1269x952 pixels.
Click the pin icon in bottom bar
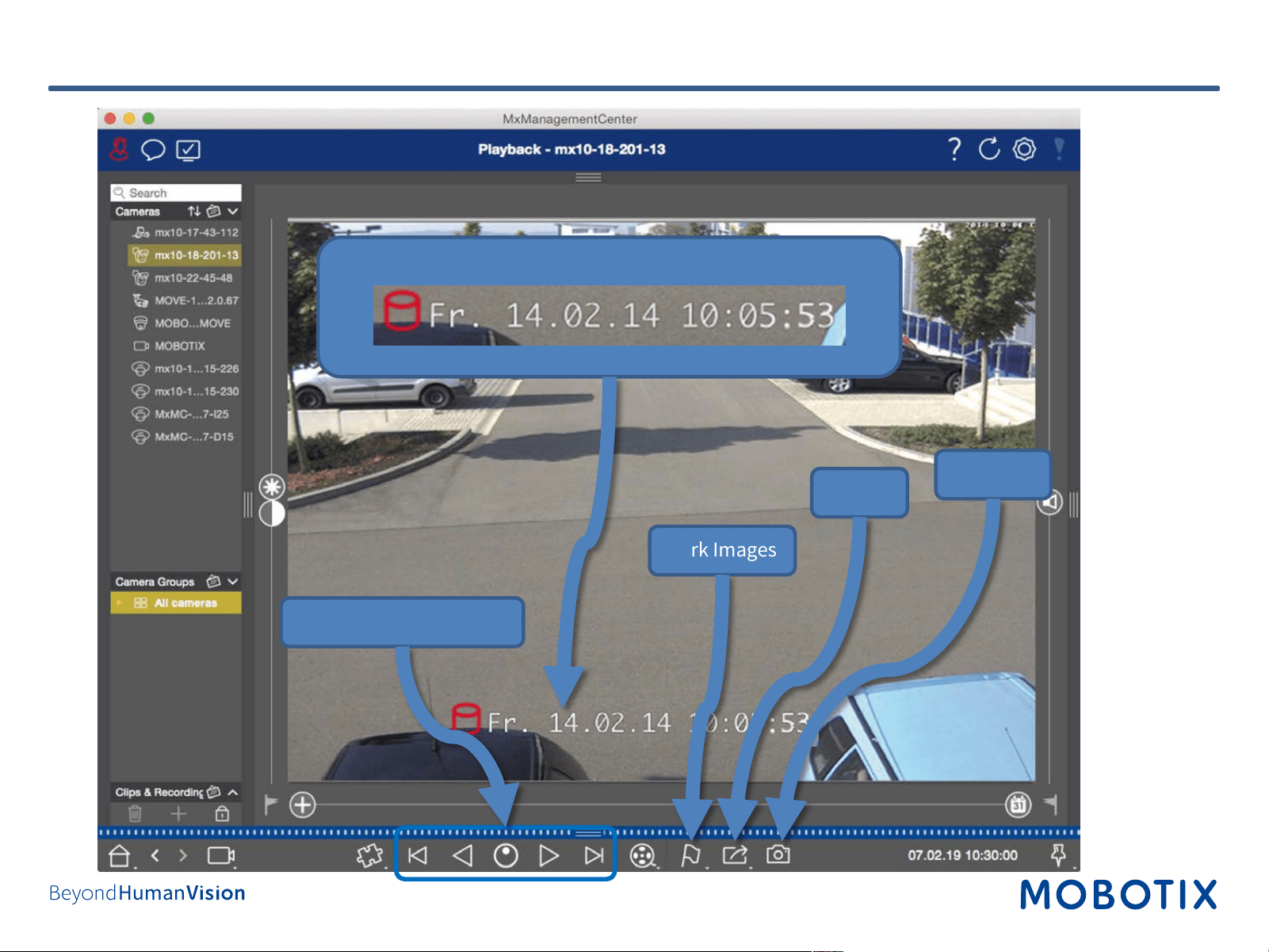[x=1057, y=855]
